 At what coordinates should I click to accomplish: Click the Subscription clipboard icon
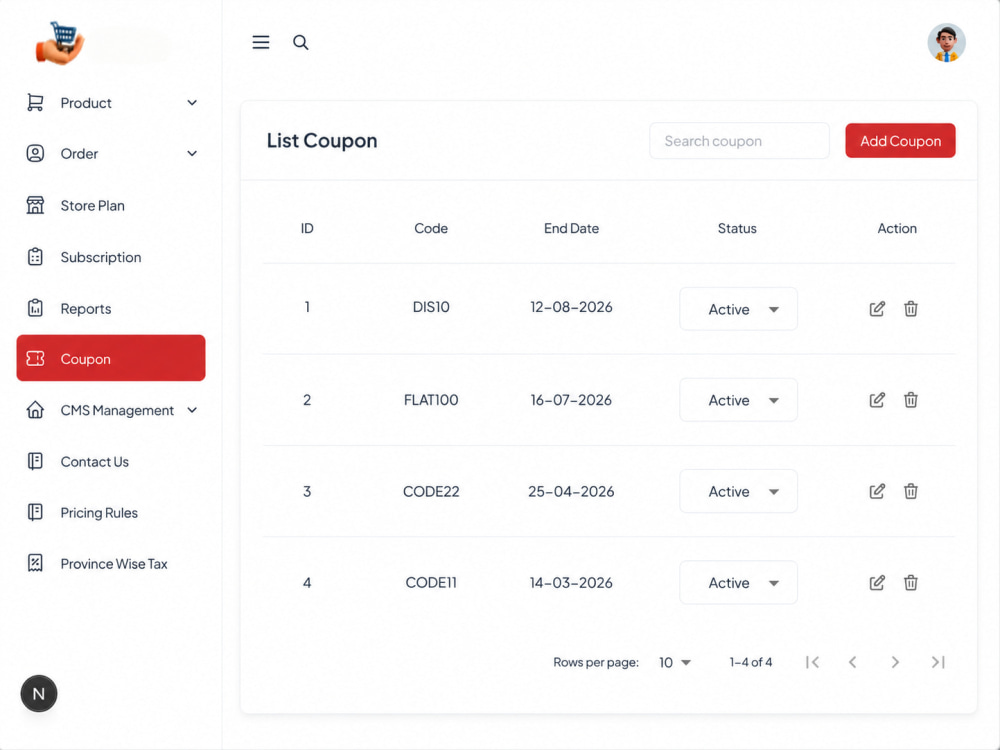tap(35, 257)
